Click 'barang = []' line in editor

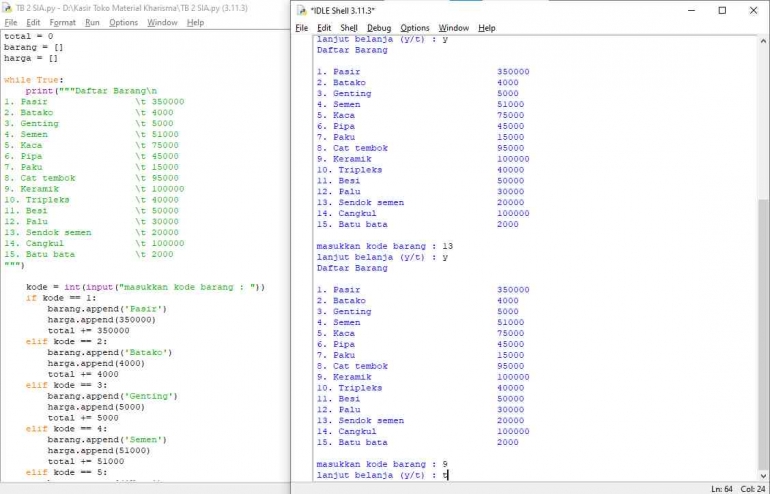tap(33, 47)
